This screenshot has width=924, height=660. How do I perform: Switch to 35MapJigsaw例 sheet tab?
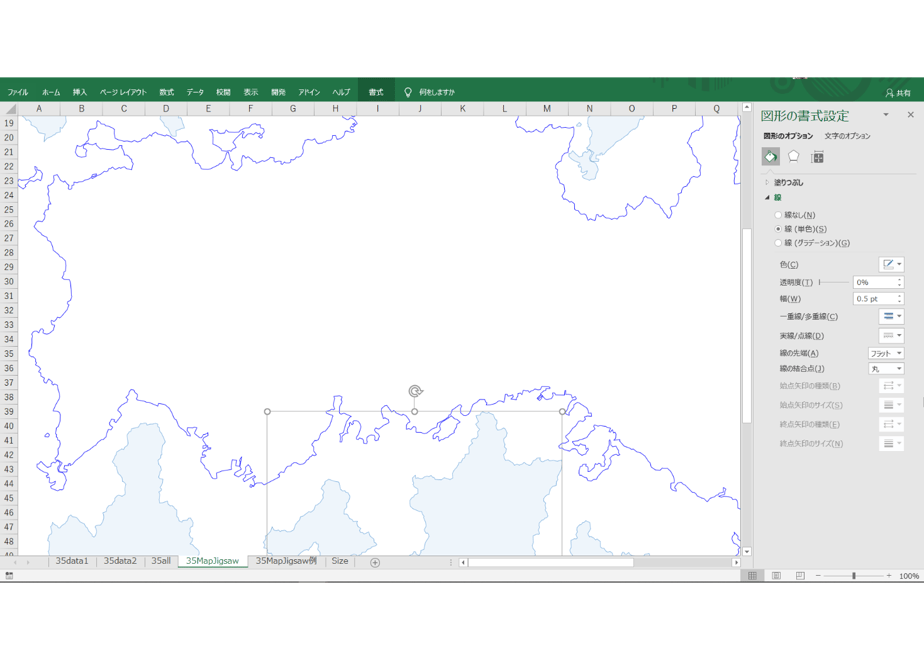(x=286, y=561)
